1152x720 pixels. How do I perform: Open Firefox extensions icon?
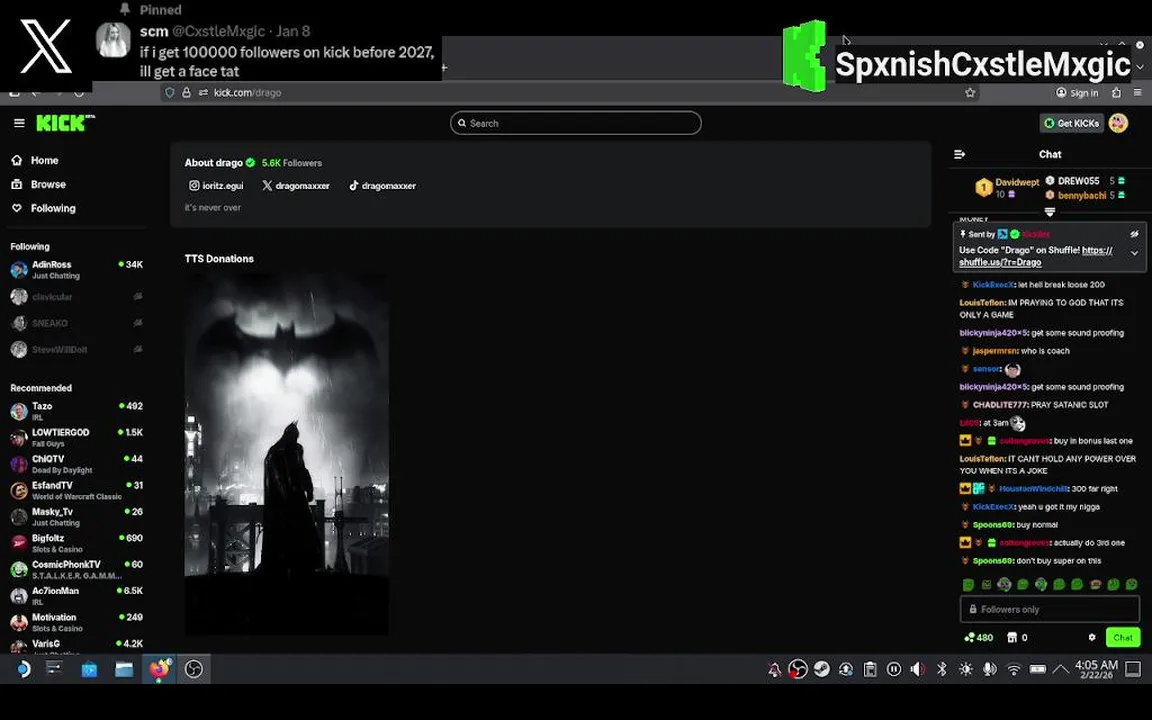(x=1117, y=93)
